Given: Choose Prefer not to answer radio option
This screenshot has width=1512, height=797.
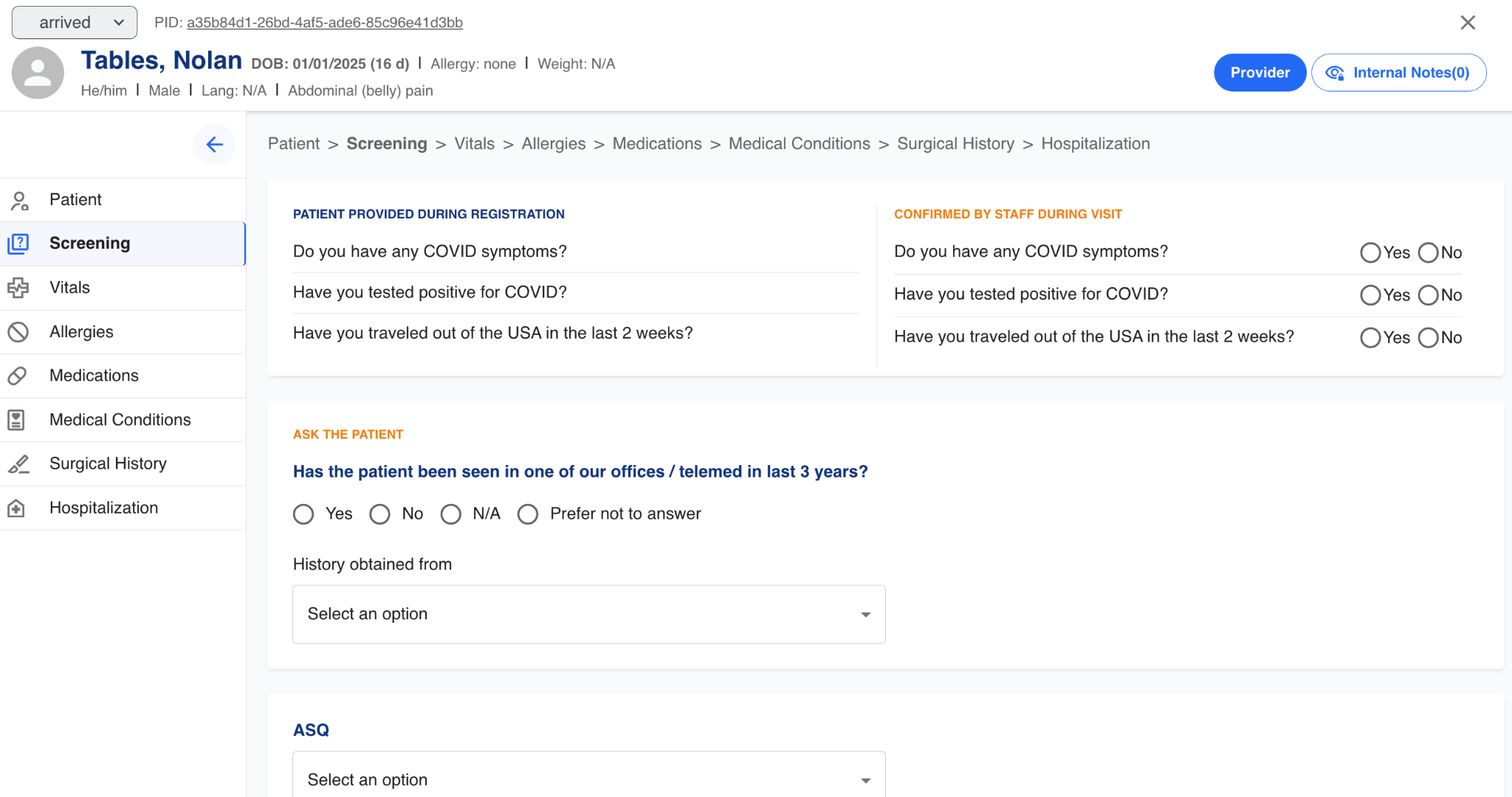Looking at the screenshot, I should [x=528, y=514].
